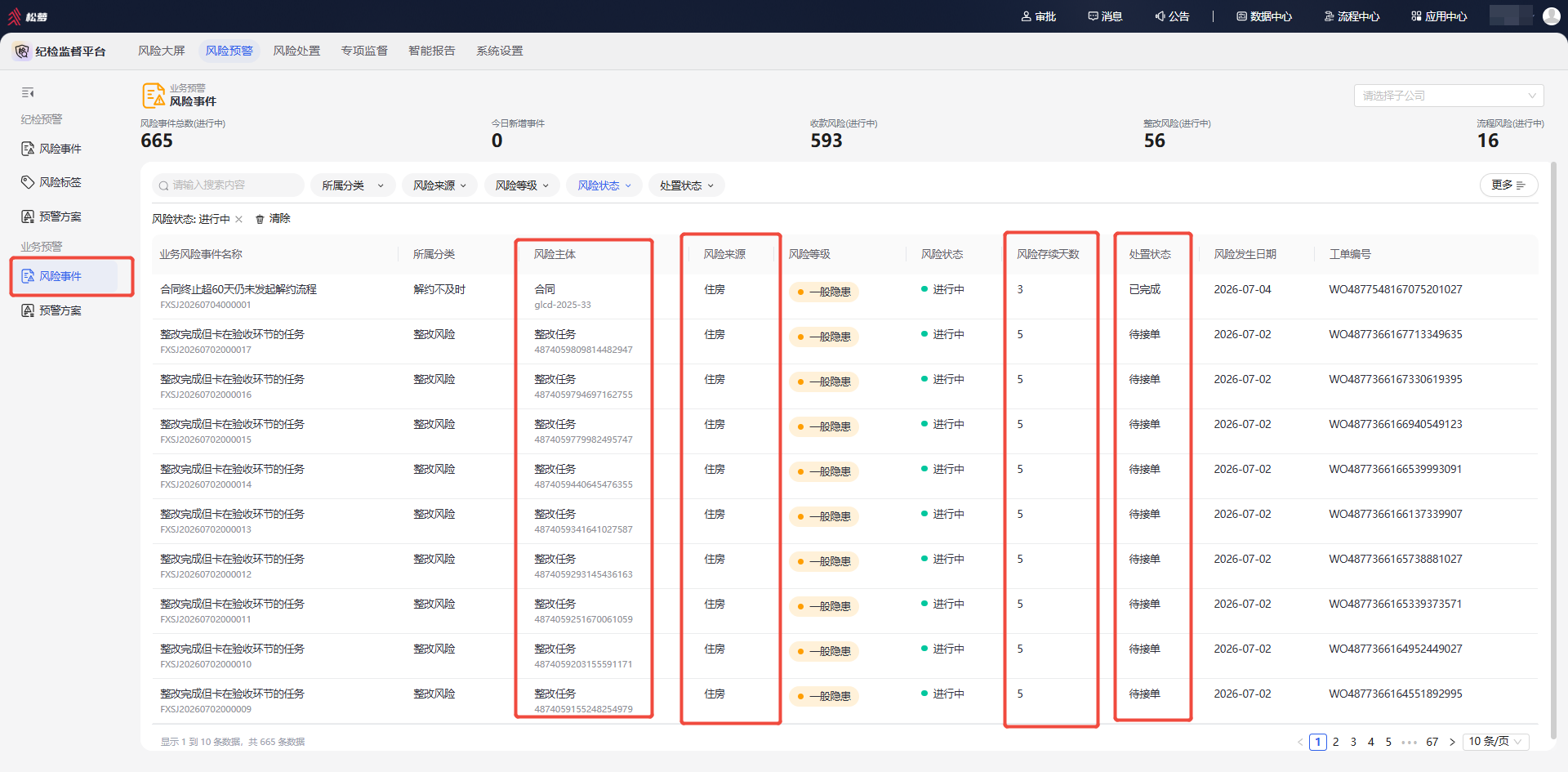The image size is (1568, 772).
Task: Go to page 2 of results
Action: coord(1336,742)
